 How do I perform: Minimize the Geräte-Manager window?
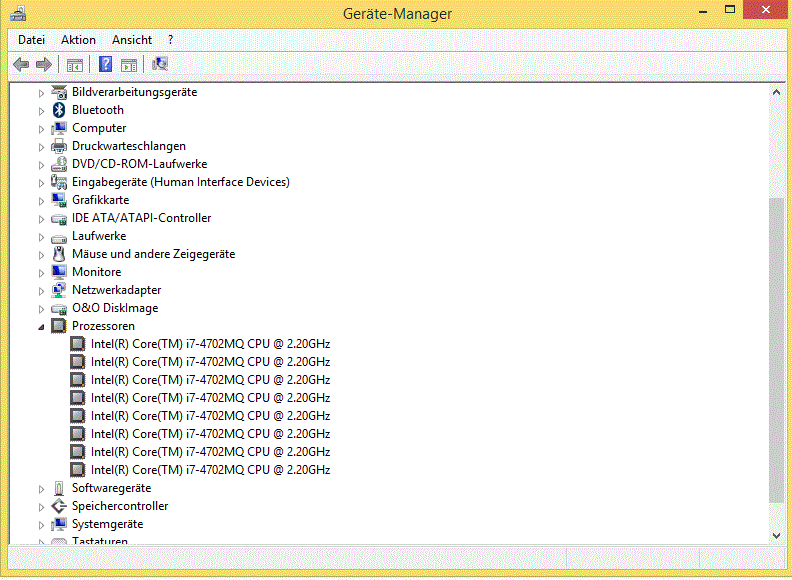(x=703, y=11)
